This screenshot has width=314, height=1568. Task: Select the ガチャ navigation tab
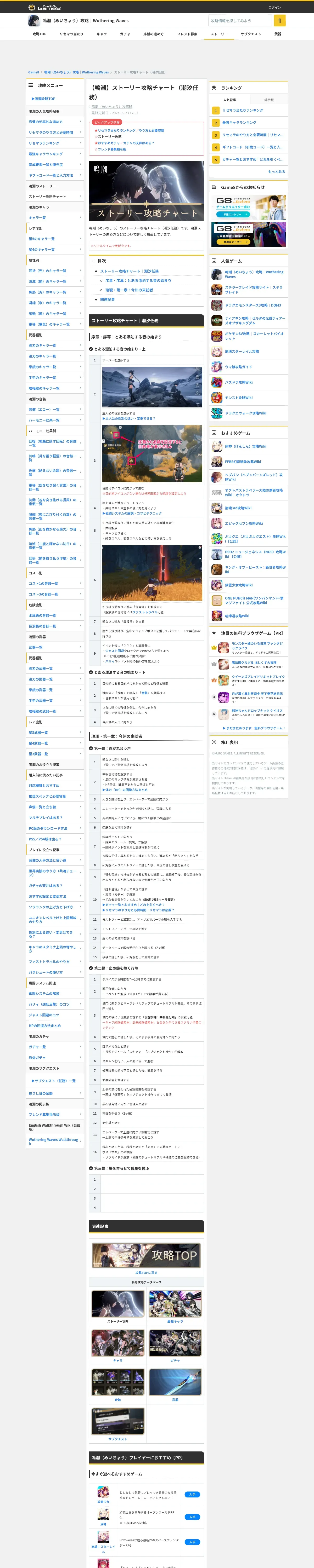(x=125, y=34)
